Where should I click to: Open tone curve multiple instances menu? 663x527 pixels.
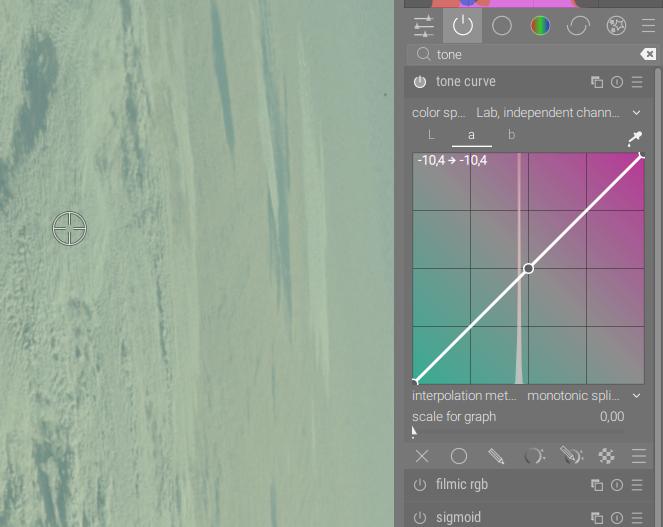tap(597, 82)
